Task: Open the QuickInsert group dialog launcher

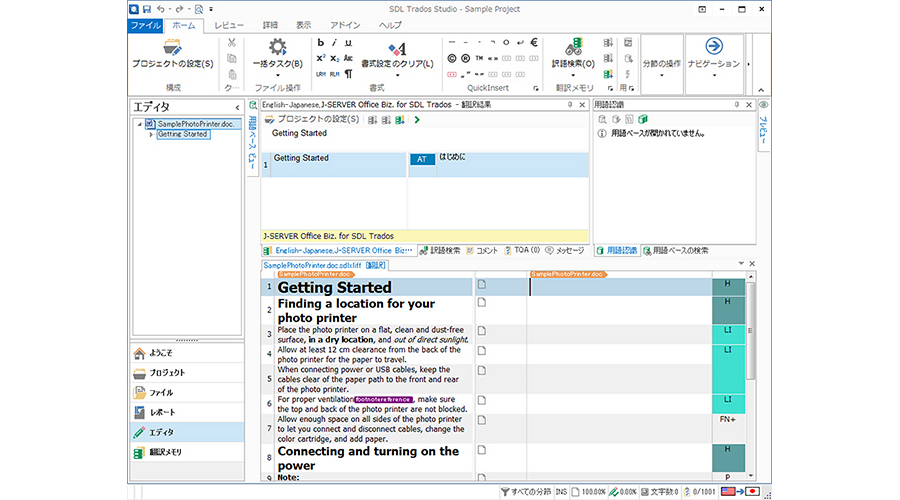Action: 536,88
